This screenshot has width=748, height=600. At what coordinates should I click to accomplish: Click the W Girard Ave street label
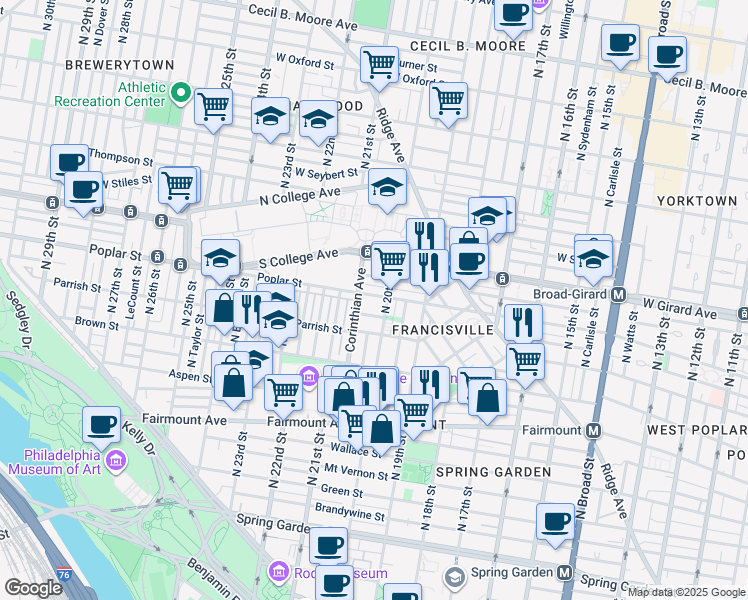click(x=679, y=309)
